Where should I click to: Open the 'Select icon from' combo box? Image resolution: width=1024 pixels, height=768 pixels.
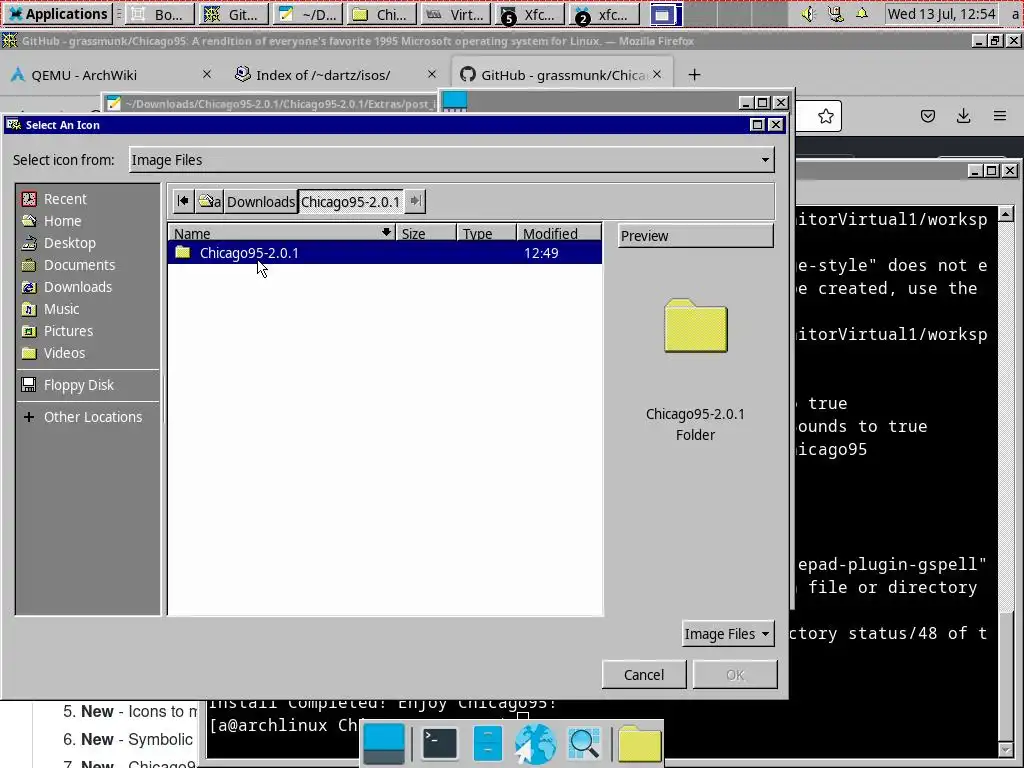point(451,160)
